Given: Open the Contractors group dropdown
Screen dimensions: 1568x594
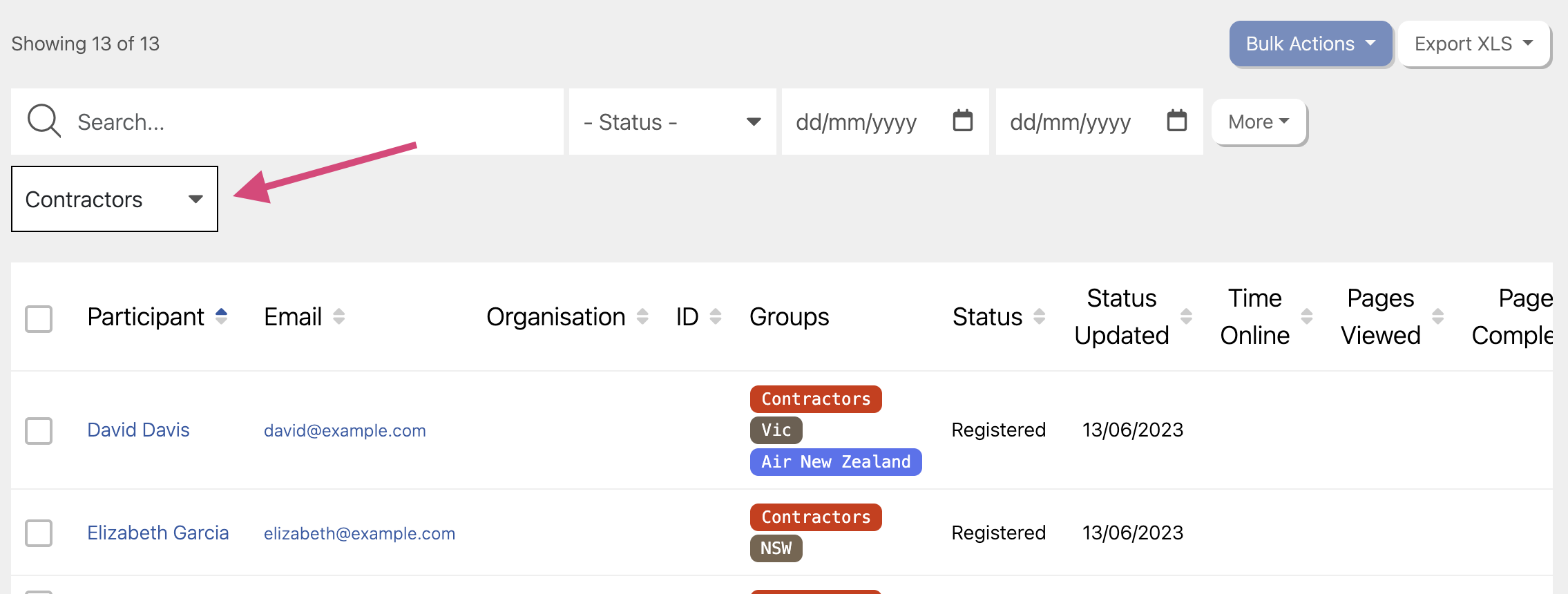Looking at the screenshot, I should tap(115, 199).
